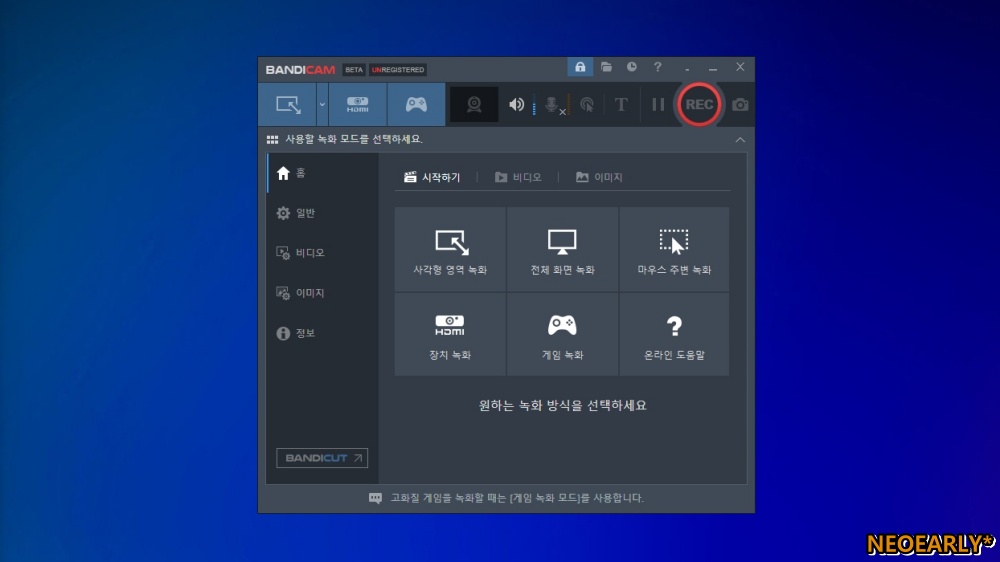Take a screenshot with the camera icon
The height and width of the screenshot is (562, 1000).
pyautogui.click(x=740, y=105)
